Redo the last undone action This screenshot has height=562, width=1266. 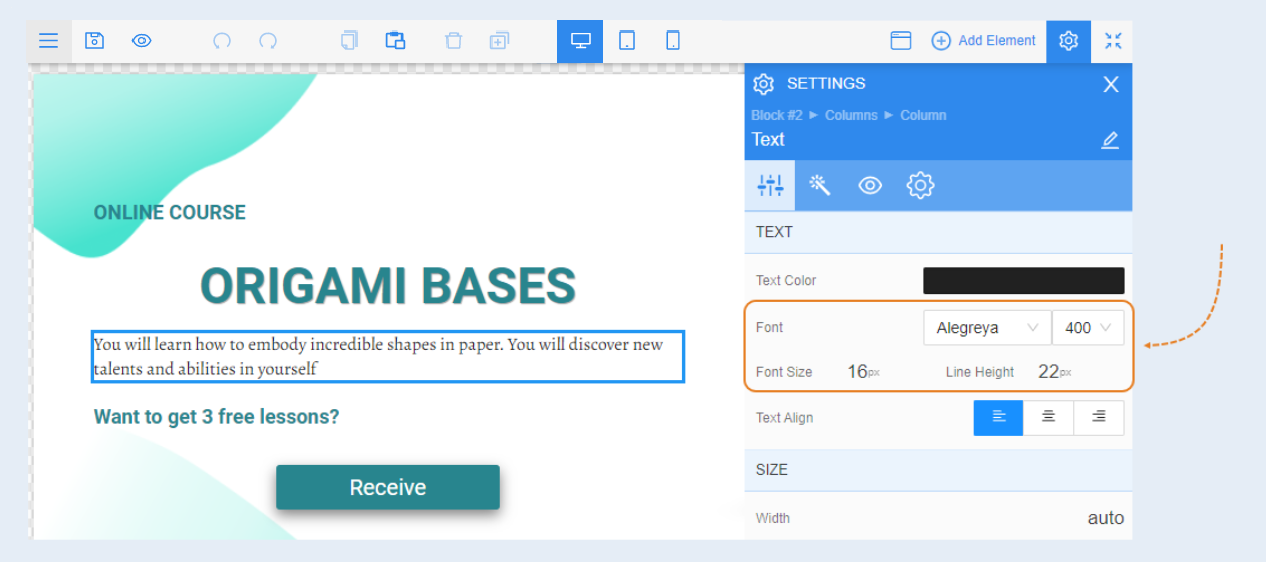[268, 41]
